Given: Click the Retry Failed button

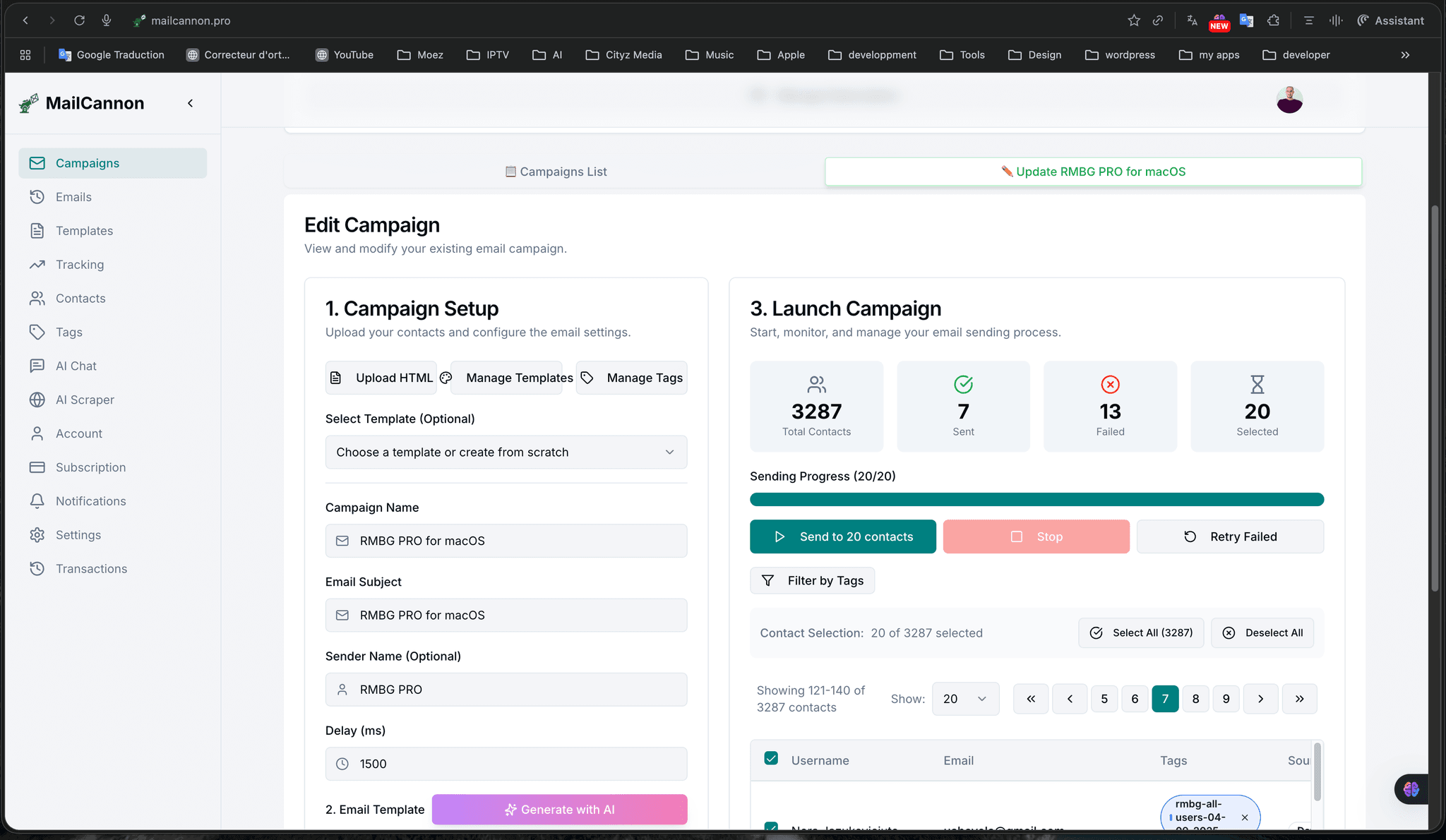Looking at the screenshot, I should (x=1230, y=536).
